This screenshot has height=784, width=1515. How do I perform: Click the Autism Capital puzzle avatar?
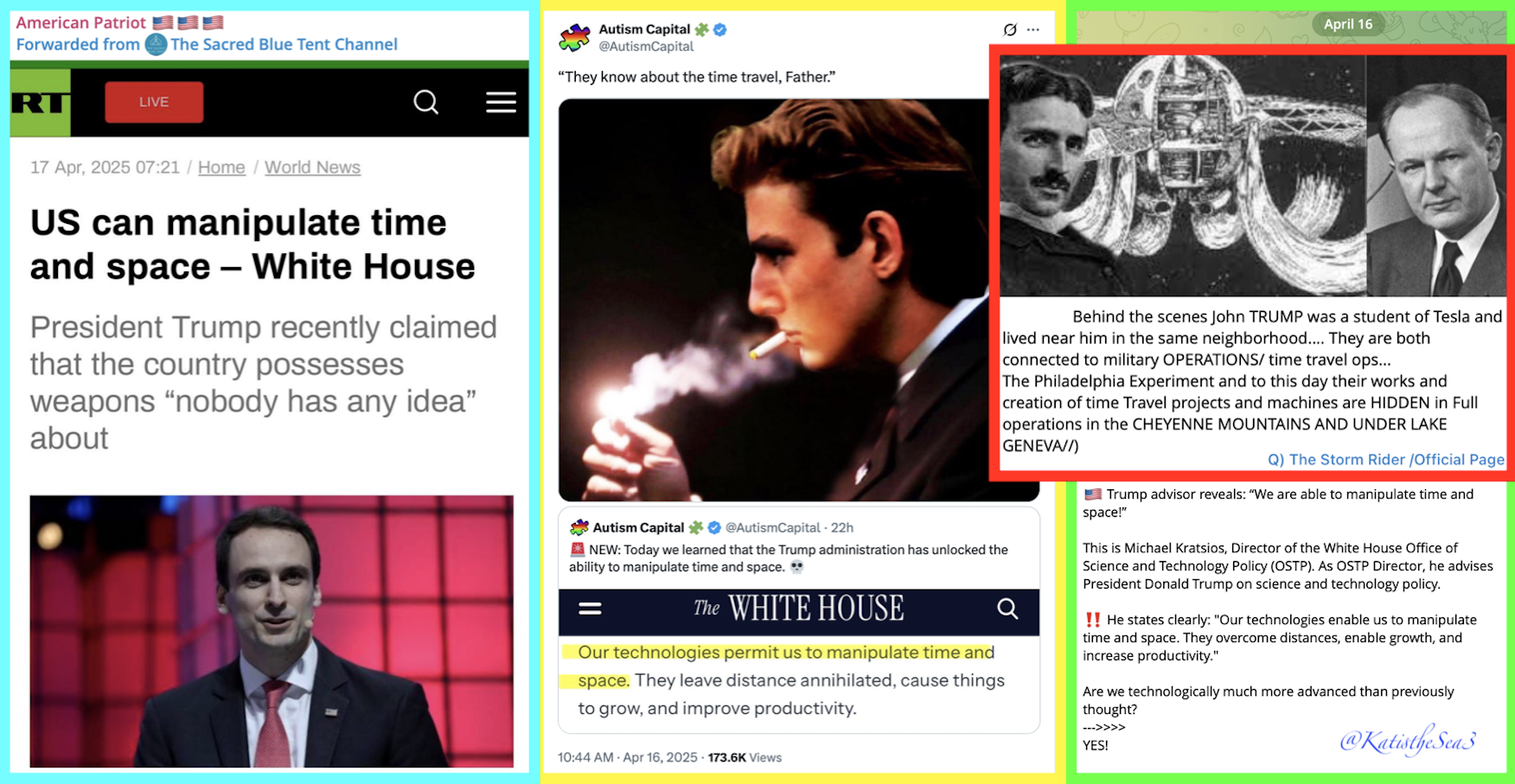(574, 37)
